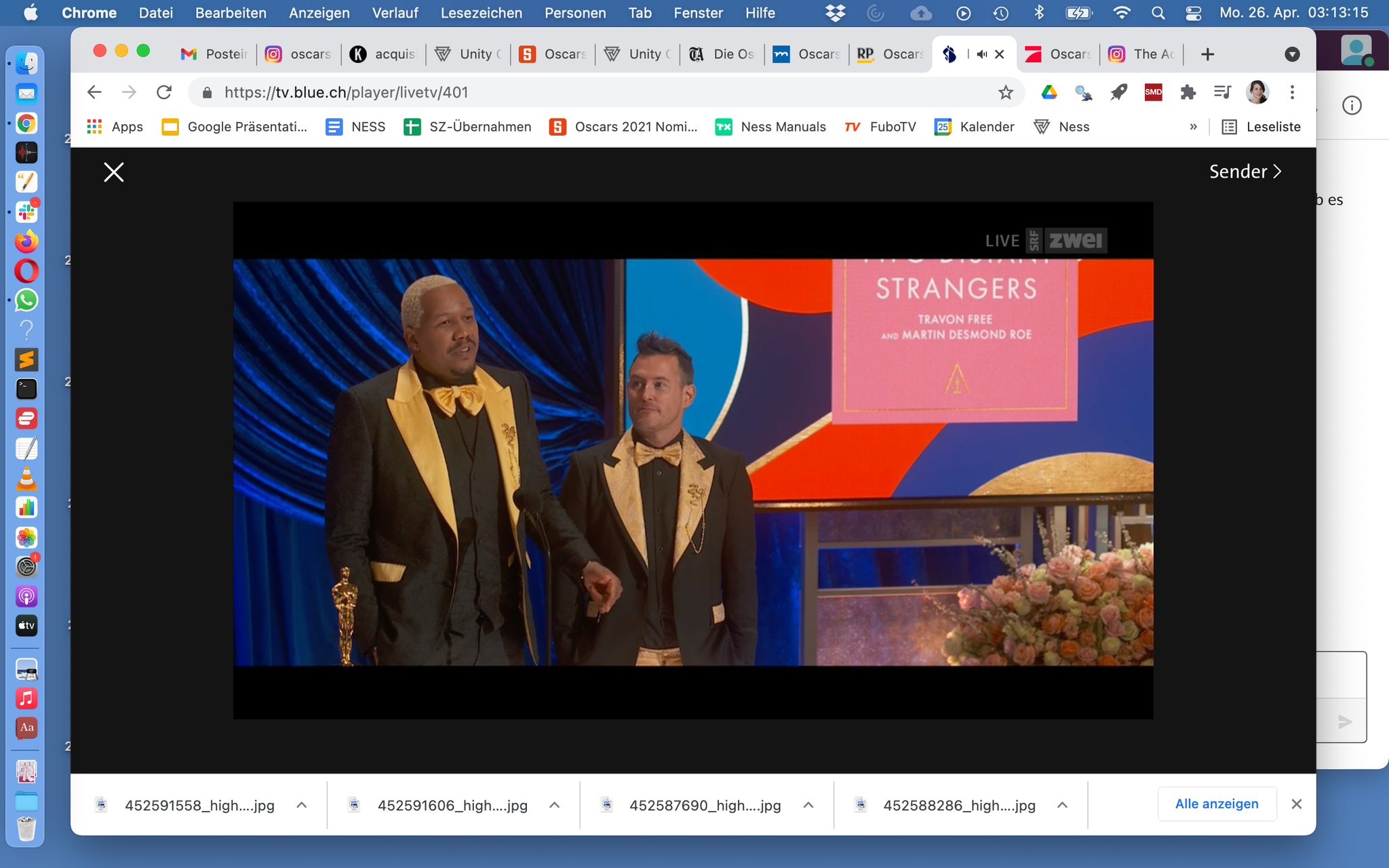Mute the playing tv.blue.ch tab
The width and height of the screenshot is (1389, 868).
[x=981, y=54]
